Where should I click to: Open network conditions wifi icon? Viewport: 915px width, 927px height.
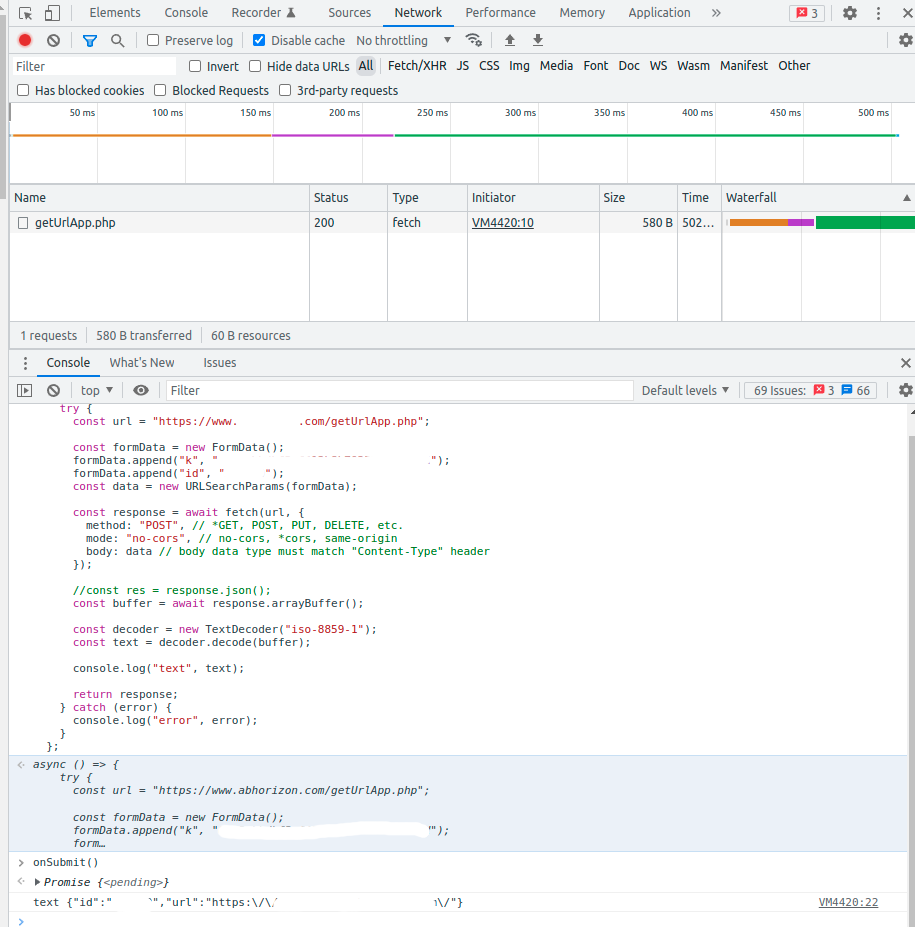(473, 40)
